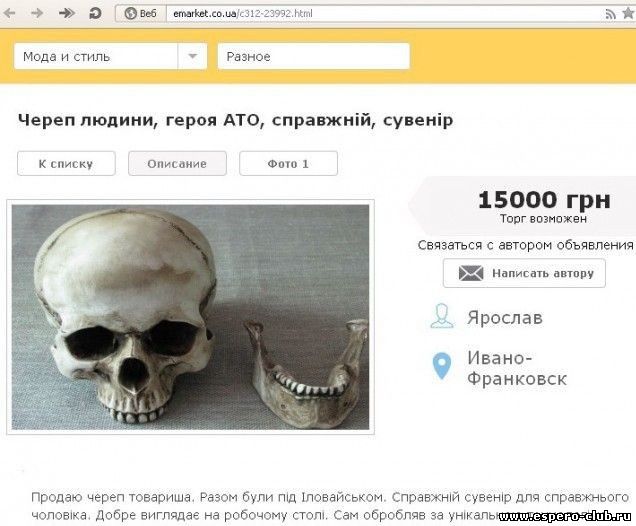Go back using the browser back arrow
Image resolution: width=636 pixels, height=526 pixels.
(x=9, y=13)
